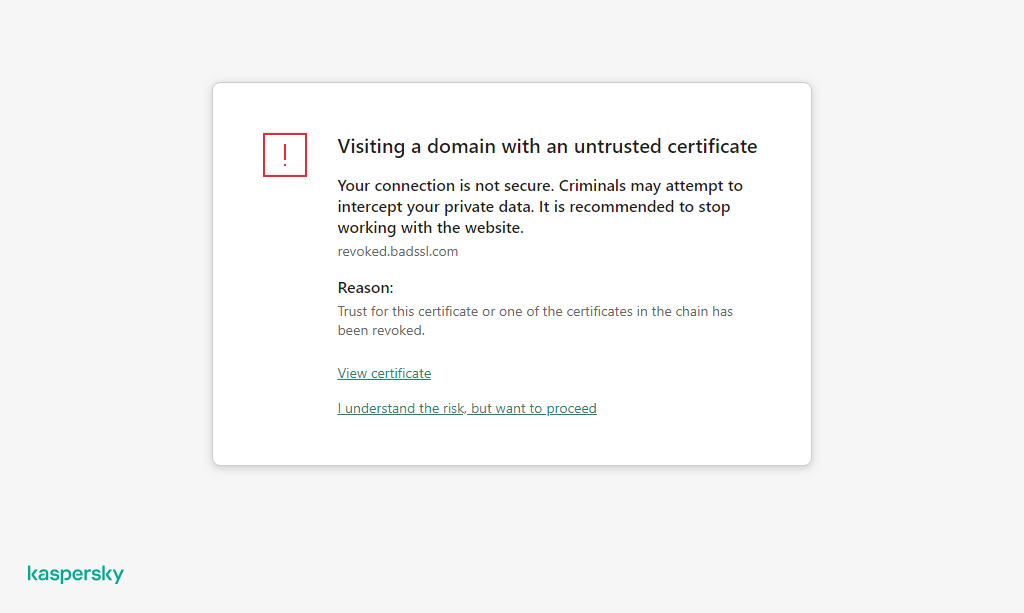
Task: Click I understand the risk, but want to proceed
Action: 466,408
